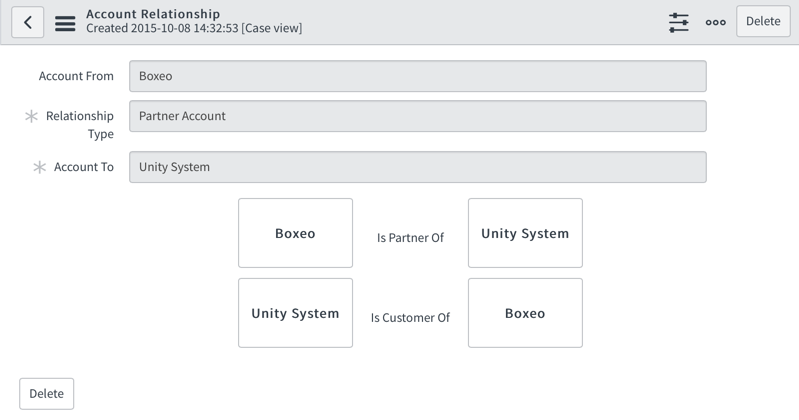Click the Account To field Unity System

(417, 167)
